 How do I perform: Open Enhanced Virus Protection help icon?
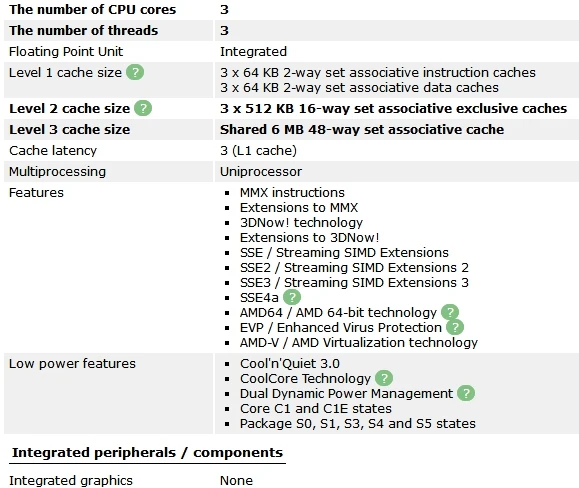tap(455, 327)
